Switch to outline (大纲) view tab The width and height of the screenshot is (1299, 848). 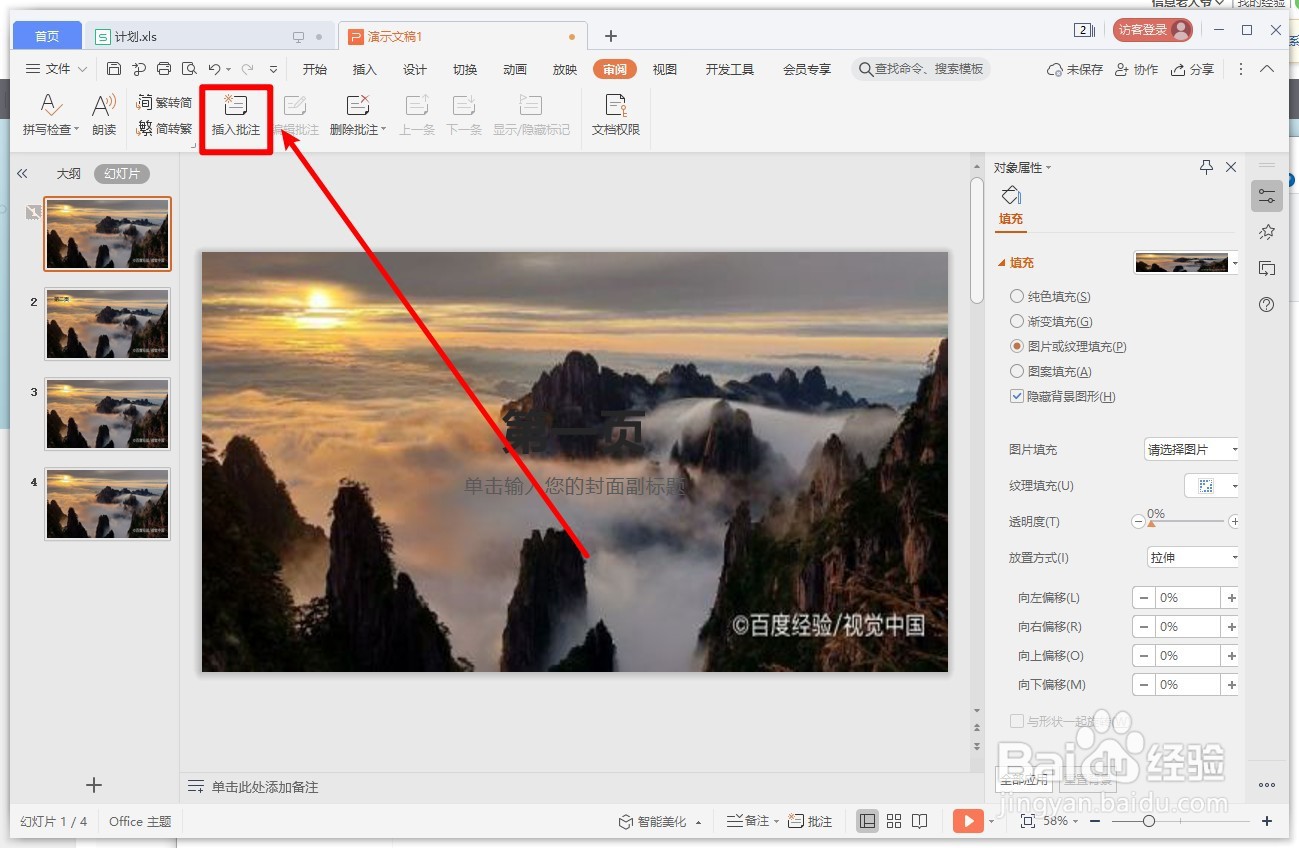pos(68,174)
